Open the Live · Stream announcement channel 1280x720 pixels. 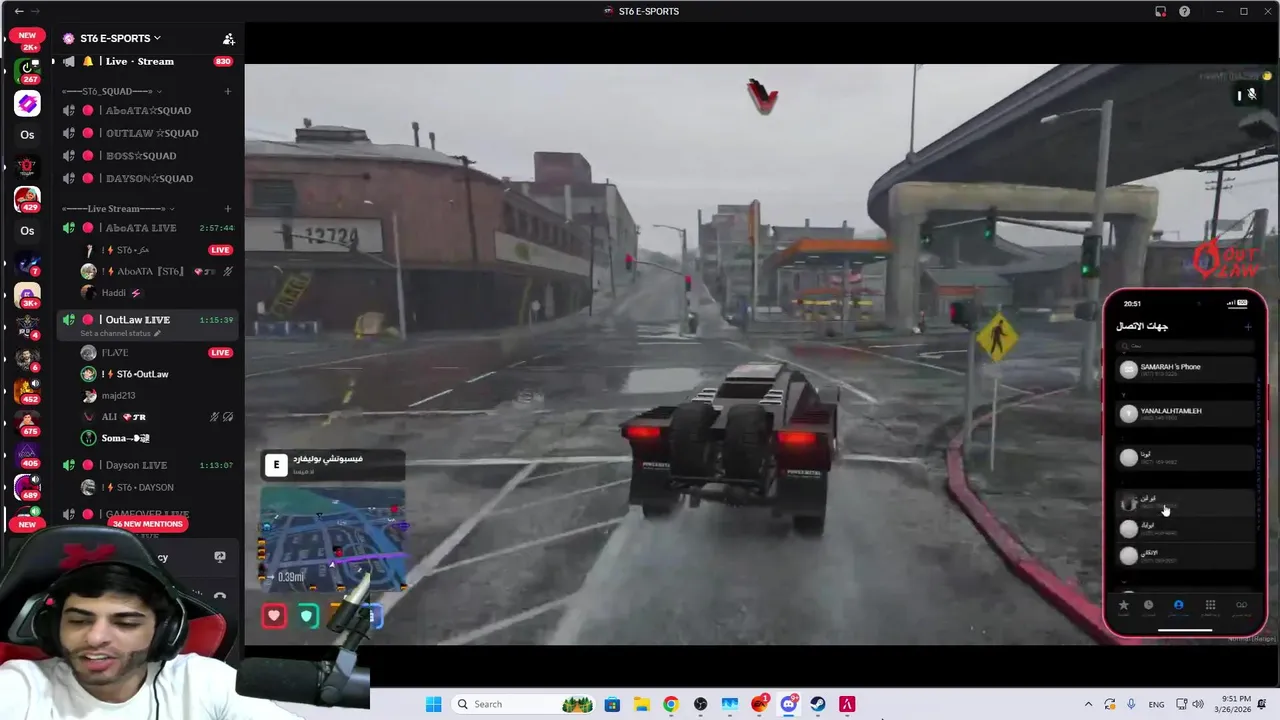pos(139,61)
